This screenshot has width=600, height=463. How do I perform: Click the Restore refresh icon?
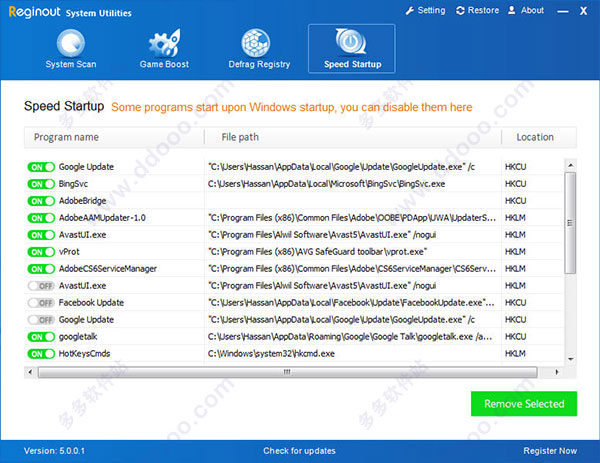[x=460, y=10]
